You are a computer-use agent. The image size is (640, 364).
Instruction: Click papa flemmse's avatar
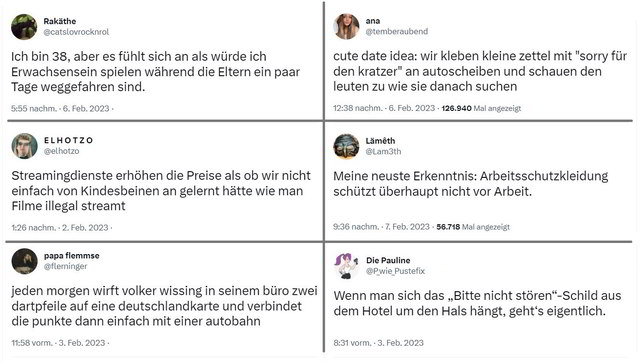click(24, 261)
